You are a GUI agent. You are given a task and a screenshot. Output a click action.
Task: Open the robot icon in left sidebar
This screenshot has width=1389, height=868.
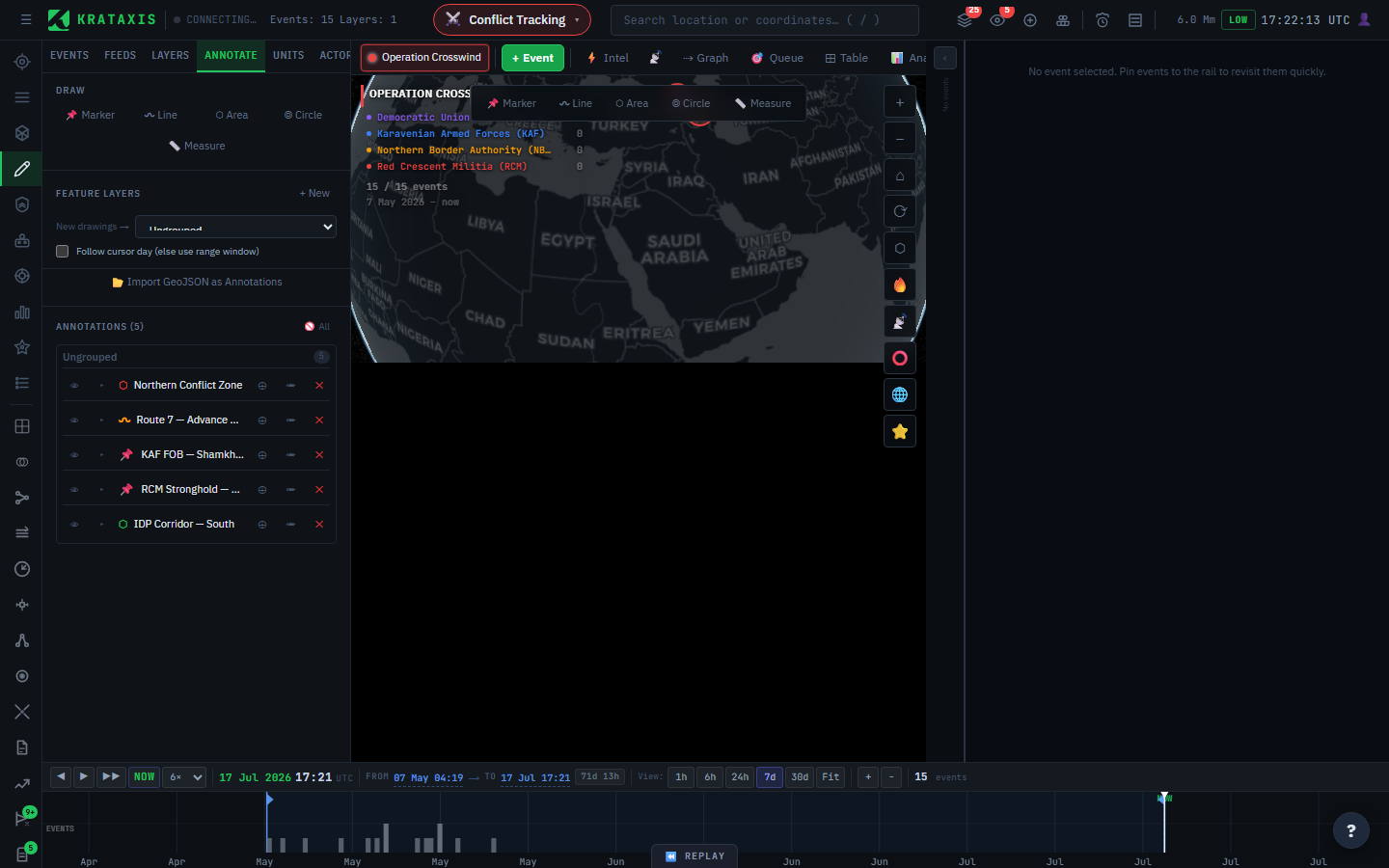(x=22, y=240)
